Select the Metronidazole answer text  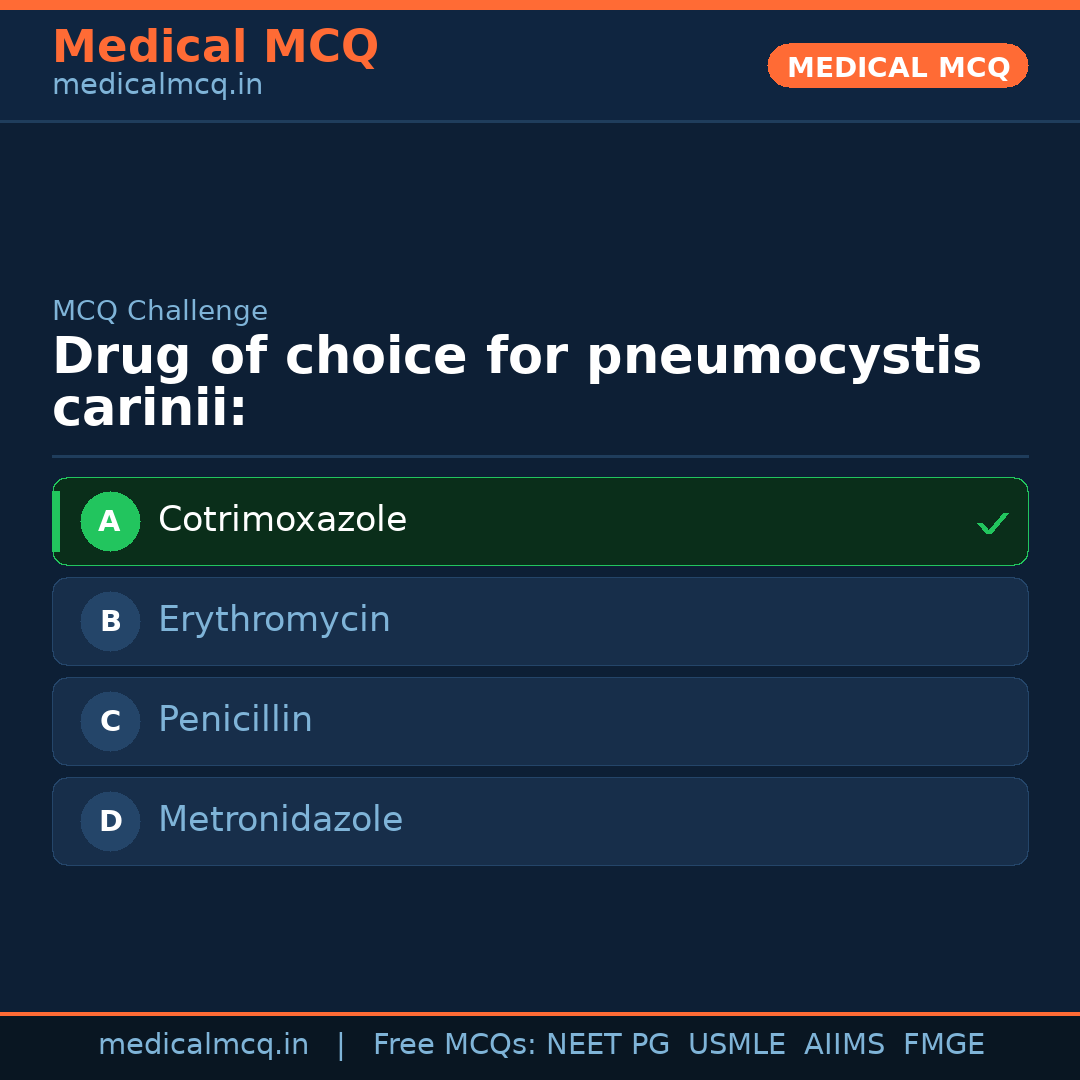pos(280,820)
